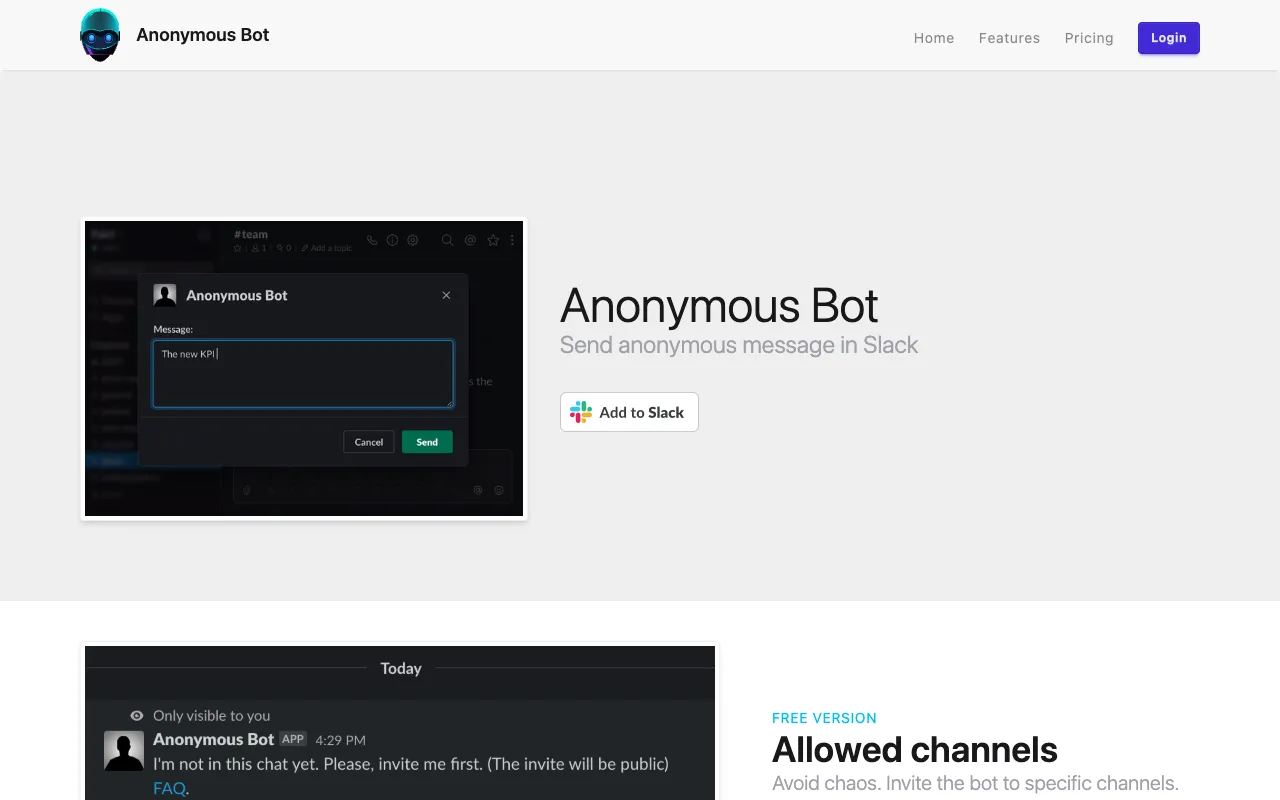Click the paperclip attach icon in the message composer

[247, 490]
